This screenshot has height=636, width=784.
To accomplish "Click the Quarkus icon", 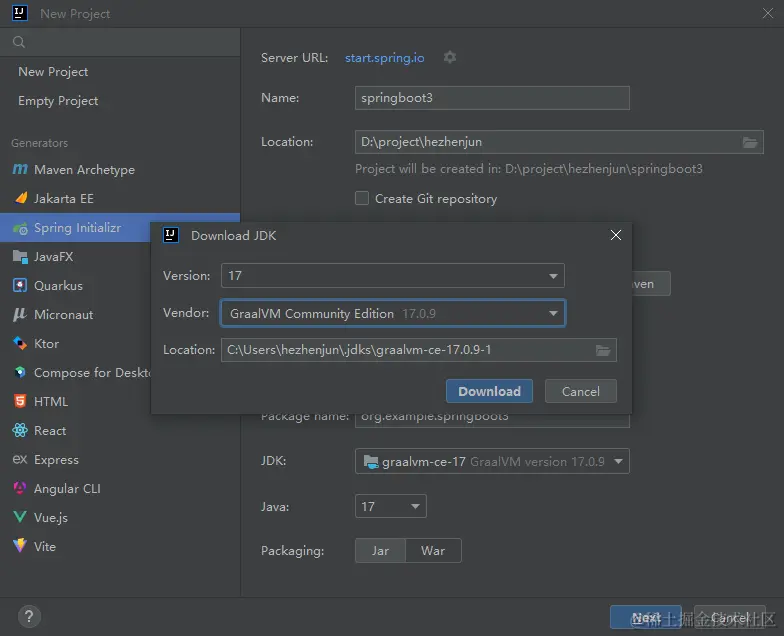I will click(x=20, y=286).
